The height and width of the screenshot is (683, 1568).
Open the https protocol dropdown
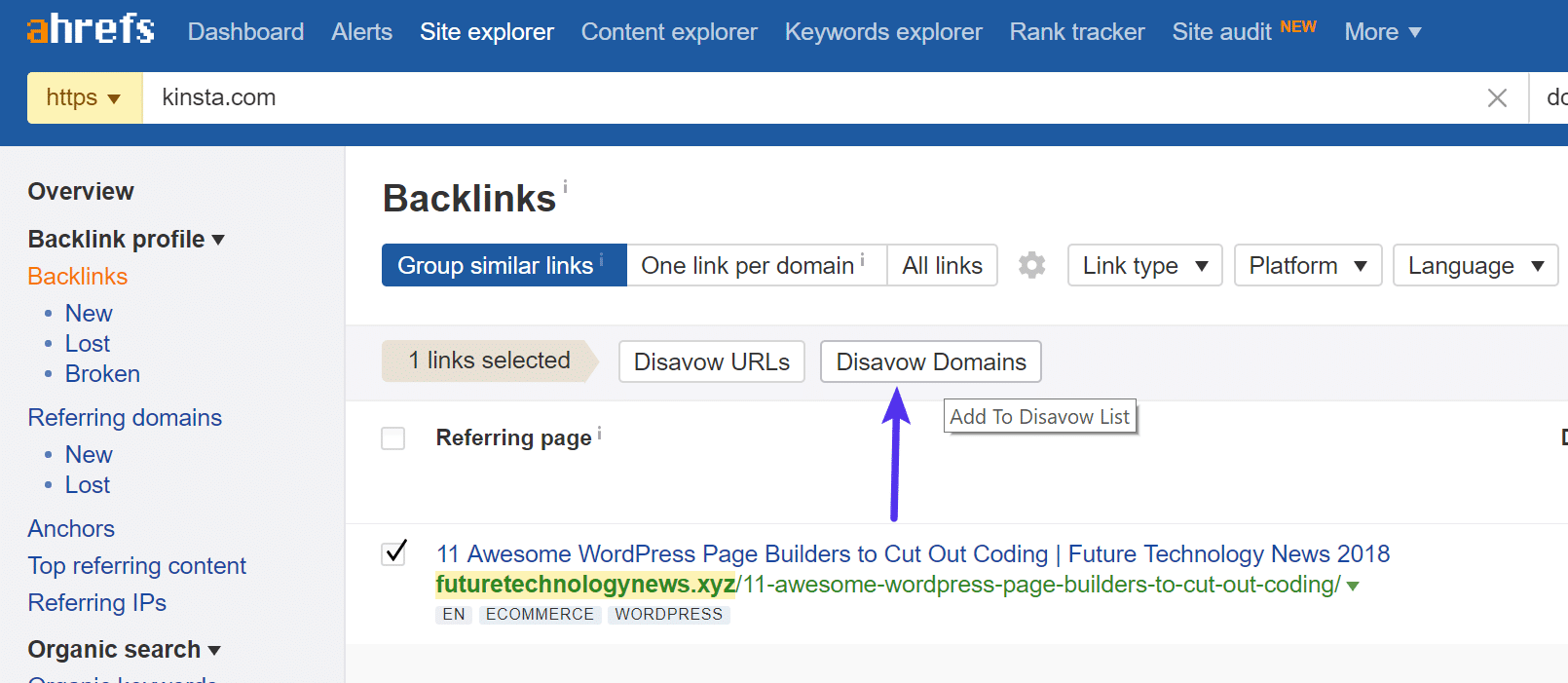click(84, 97)
